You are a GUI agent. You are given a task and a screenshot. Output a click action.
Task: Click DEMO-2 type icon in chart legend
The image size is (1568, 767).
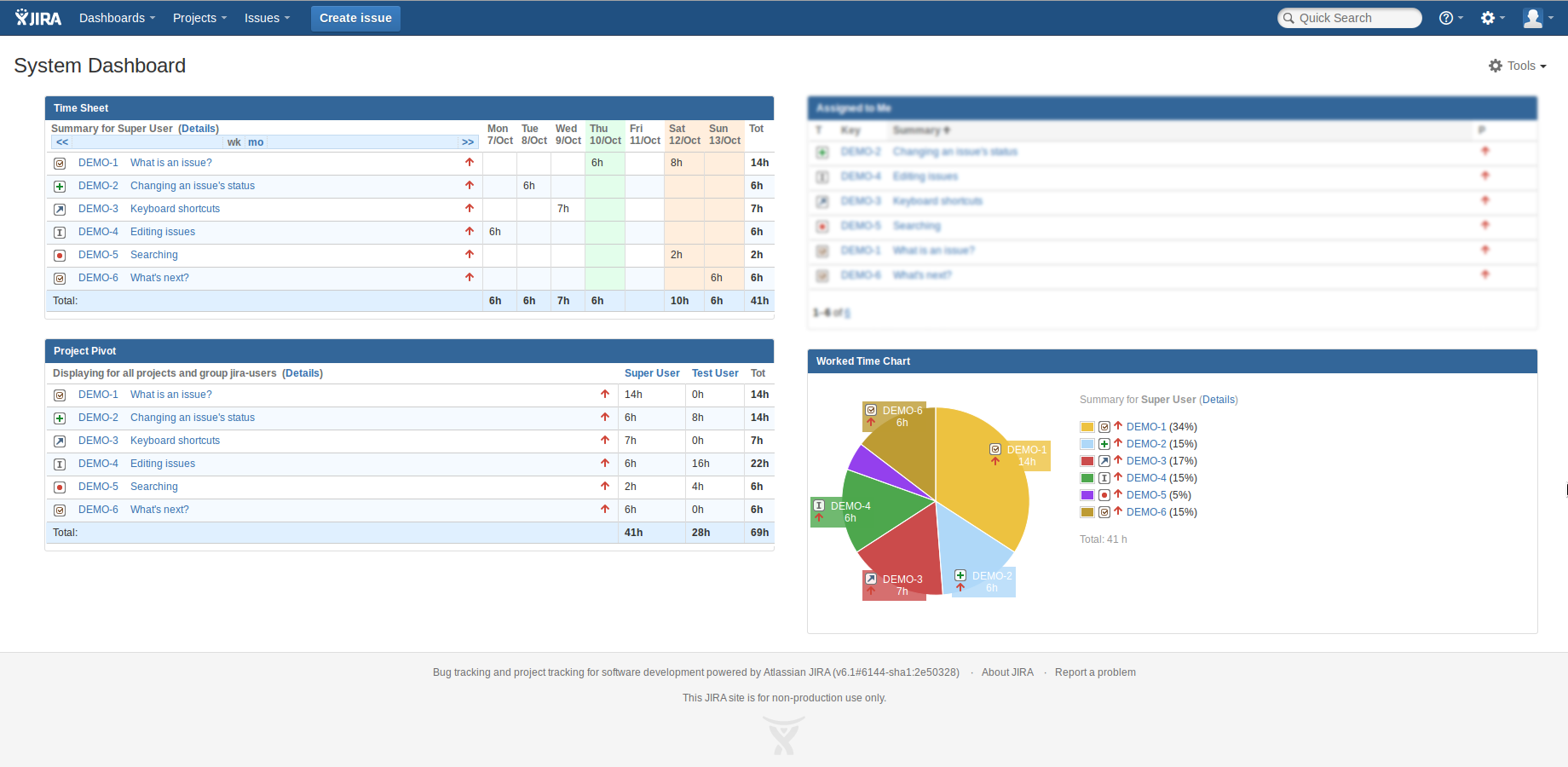[1104, 444]
